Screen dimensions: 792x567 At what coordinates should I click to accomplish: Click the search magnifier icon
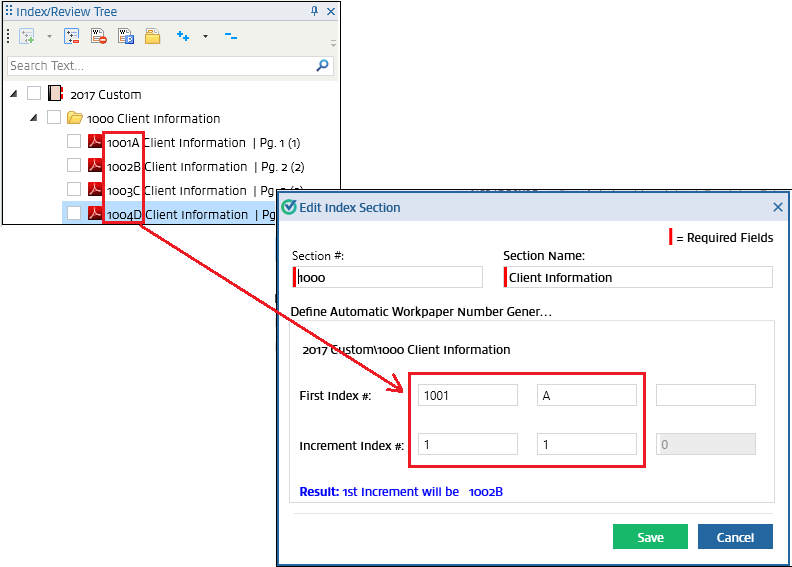click(x=322, y=66)
